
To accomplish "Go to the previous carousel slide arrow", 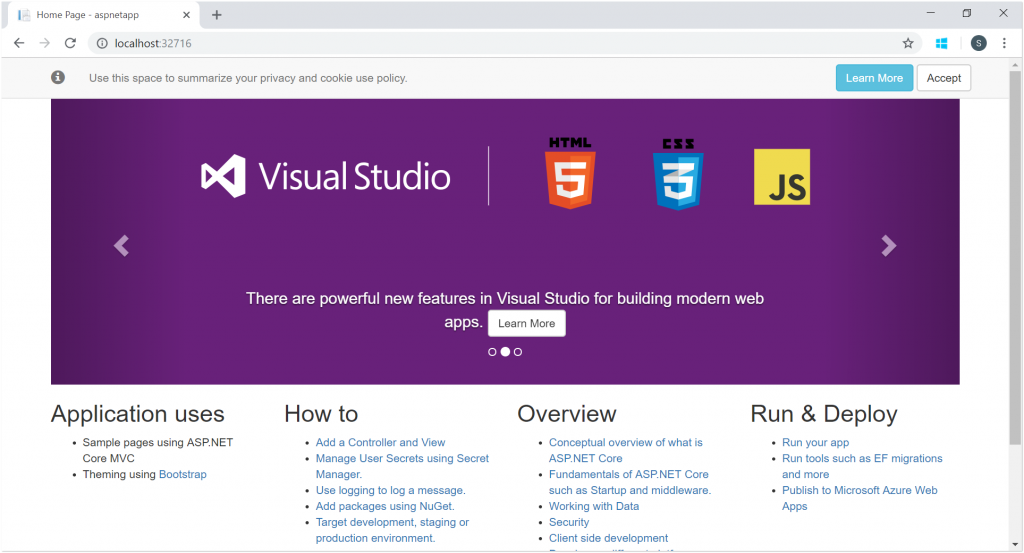I will coord(121,245).
